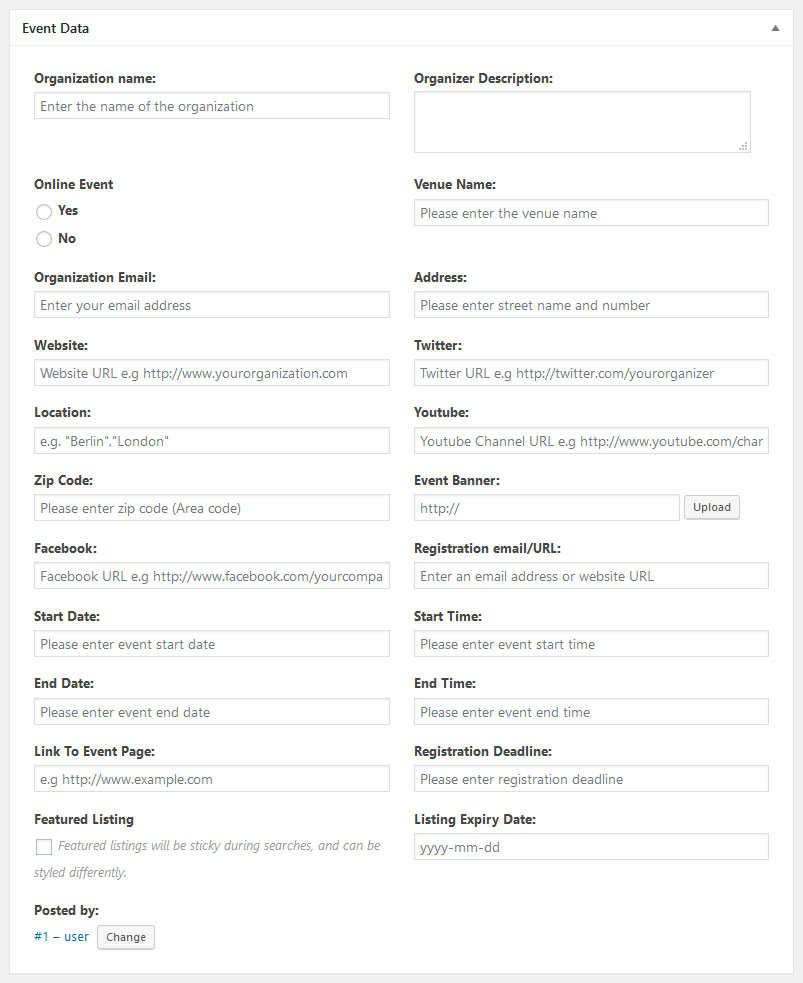Image resolution: width=803 pixels, height=983 pixels.
Task: Grab the Organizer Description resize handle
Action: pyautogui.click(x=743, y=146)
